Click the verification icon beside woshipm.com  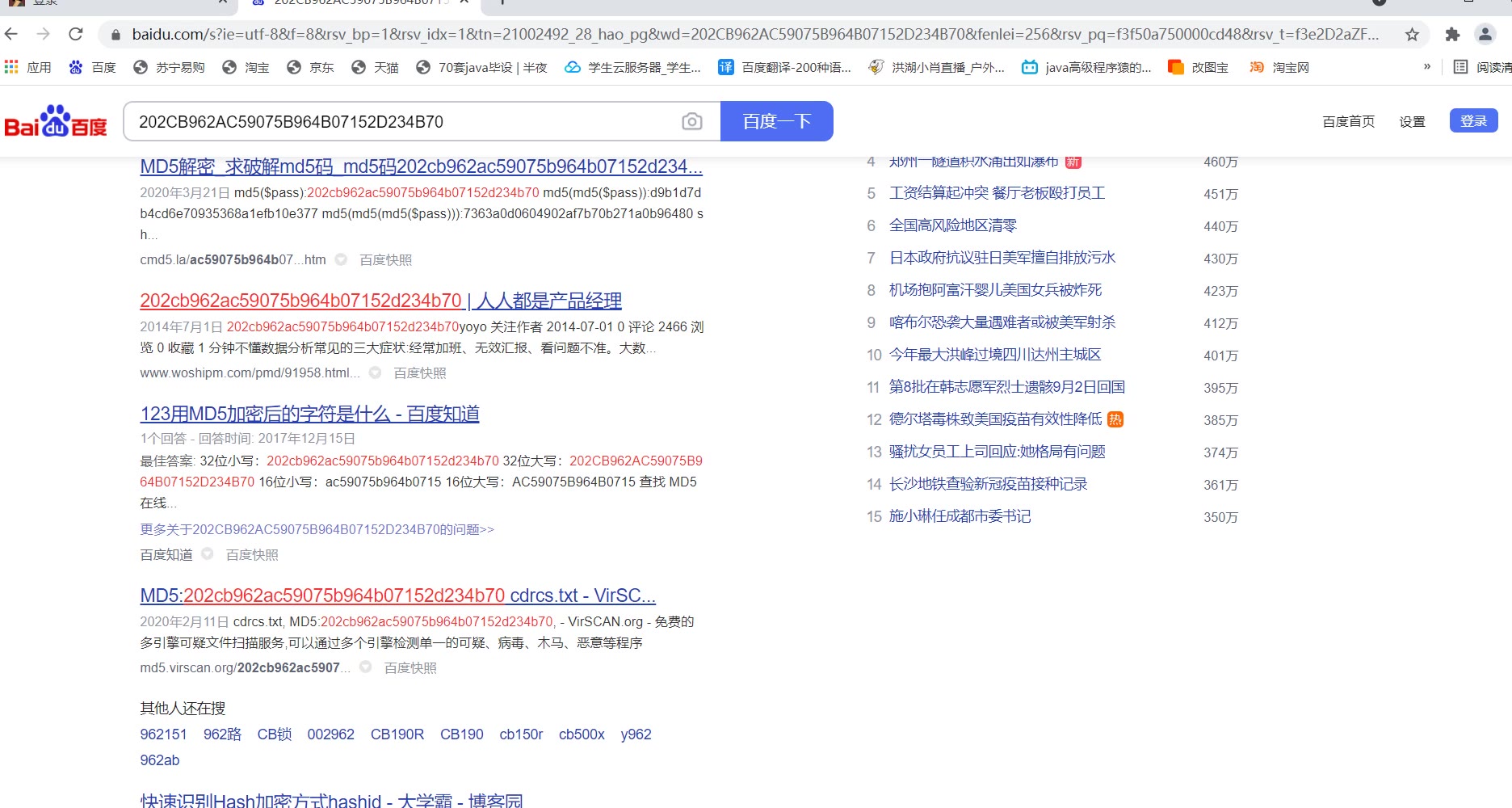(375, 372)
